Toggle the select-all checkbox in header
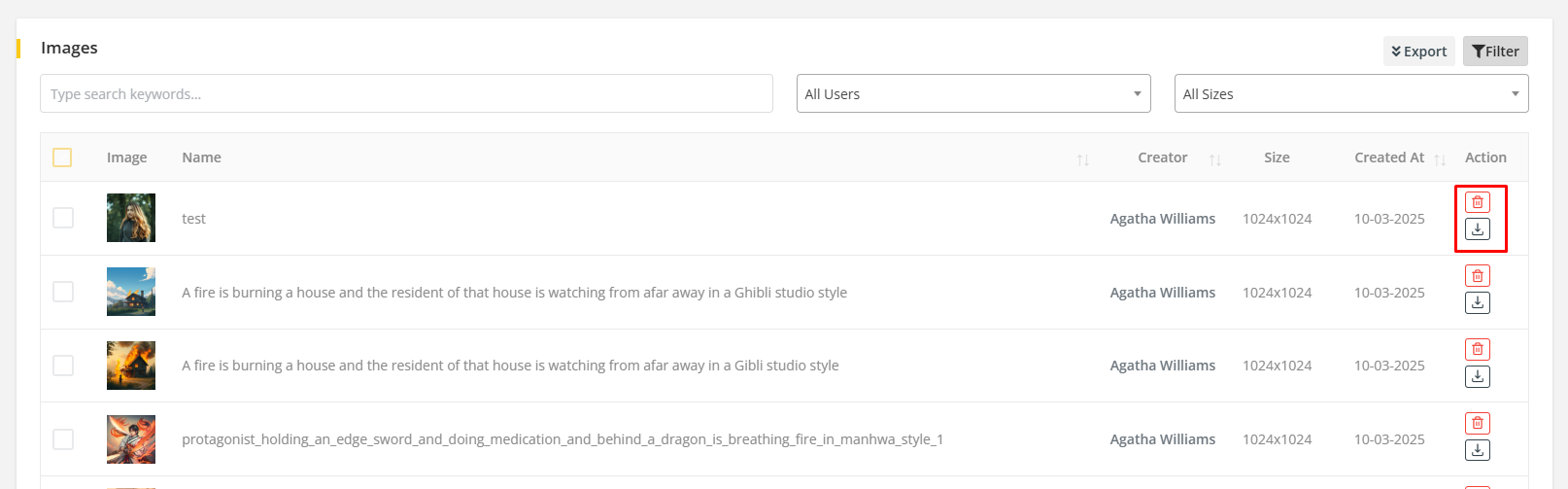Viewport: 1568px width, 489px height. [x=62, y=157]
